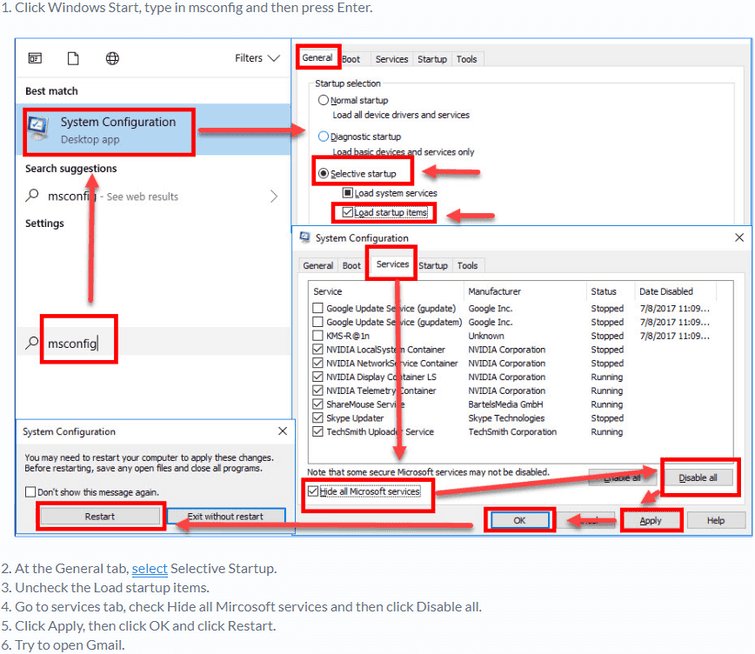Expand msconfig web results chevron
Screen dimensions: 755x654
tap(274, 196)
